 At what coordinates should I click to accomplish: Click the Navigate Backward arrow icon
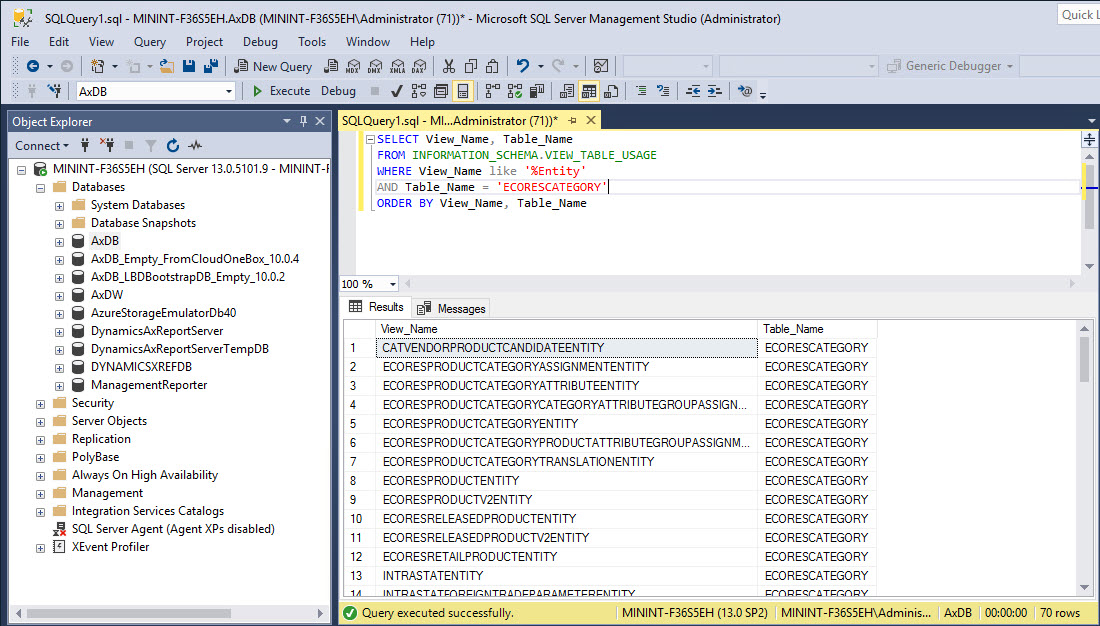click(x=33, y=67)
